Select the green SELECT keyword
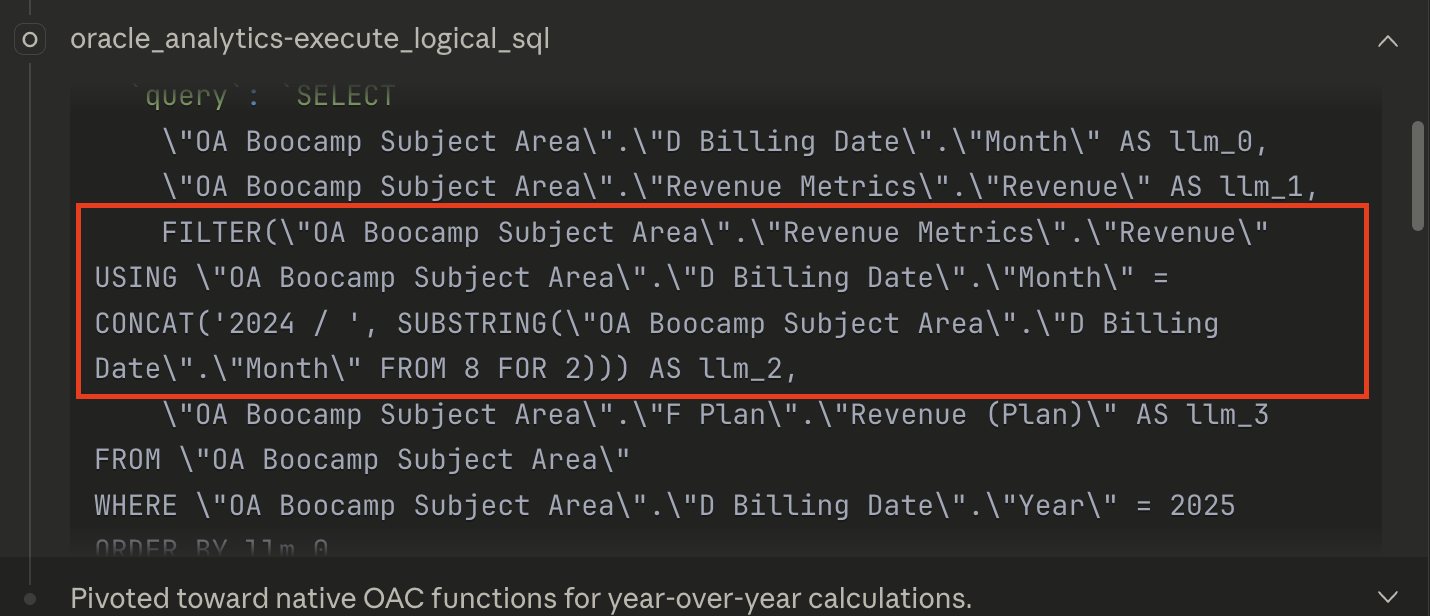 pyautogui.click(x=345, y=94)
